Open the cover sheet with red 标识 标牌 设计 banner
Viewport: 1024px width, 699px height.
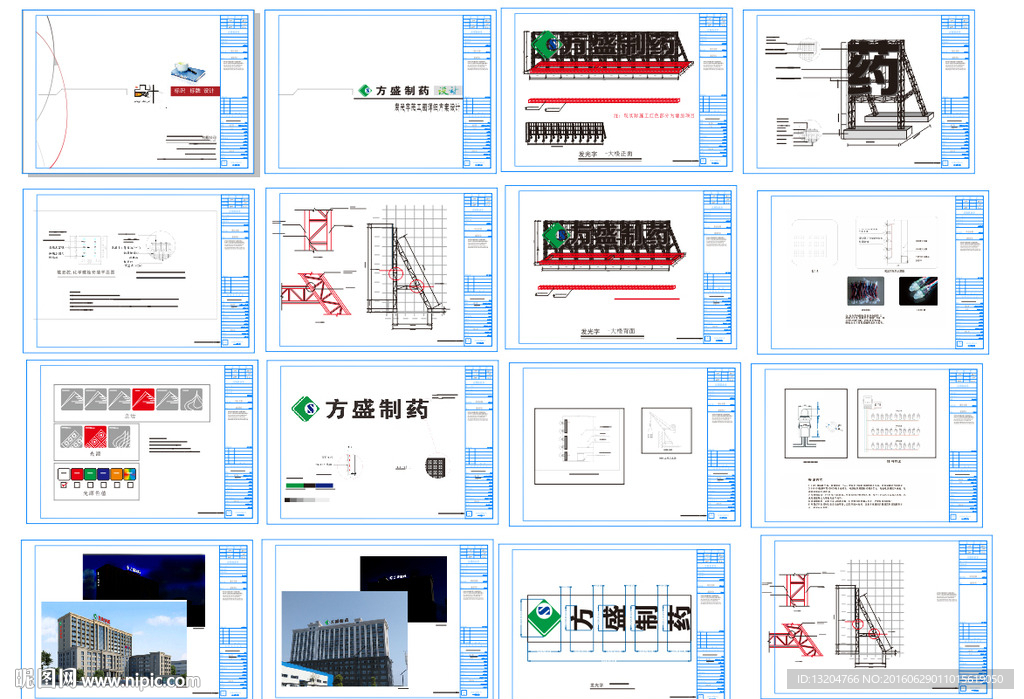(x=138, y=91)
